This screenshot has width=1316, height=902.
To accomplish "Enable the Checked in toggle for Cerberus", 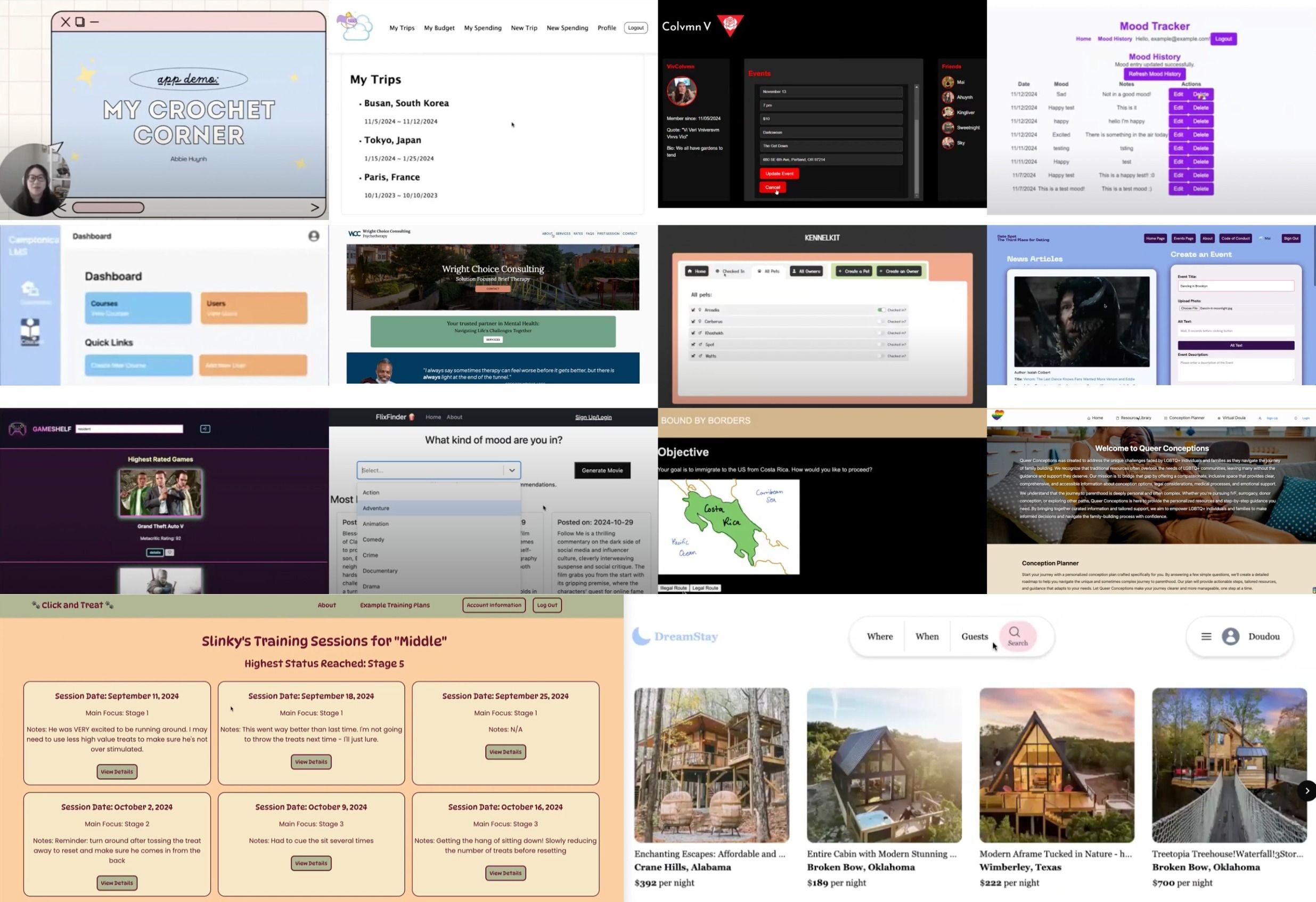I will [881, 322].
